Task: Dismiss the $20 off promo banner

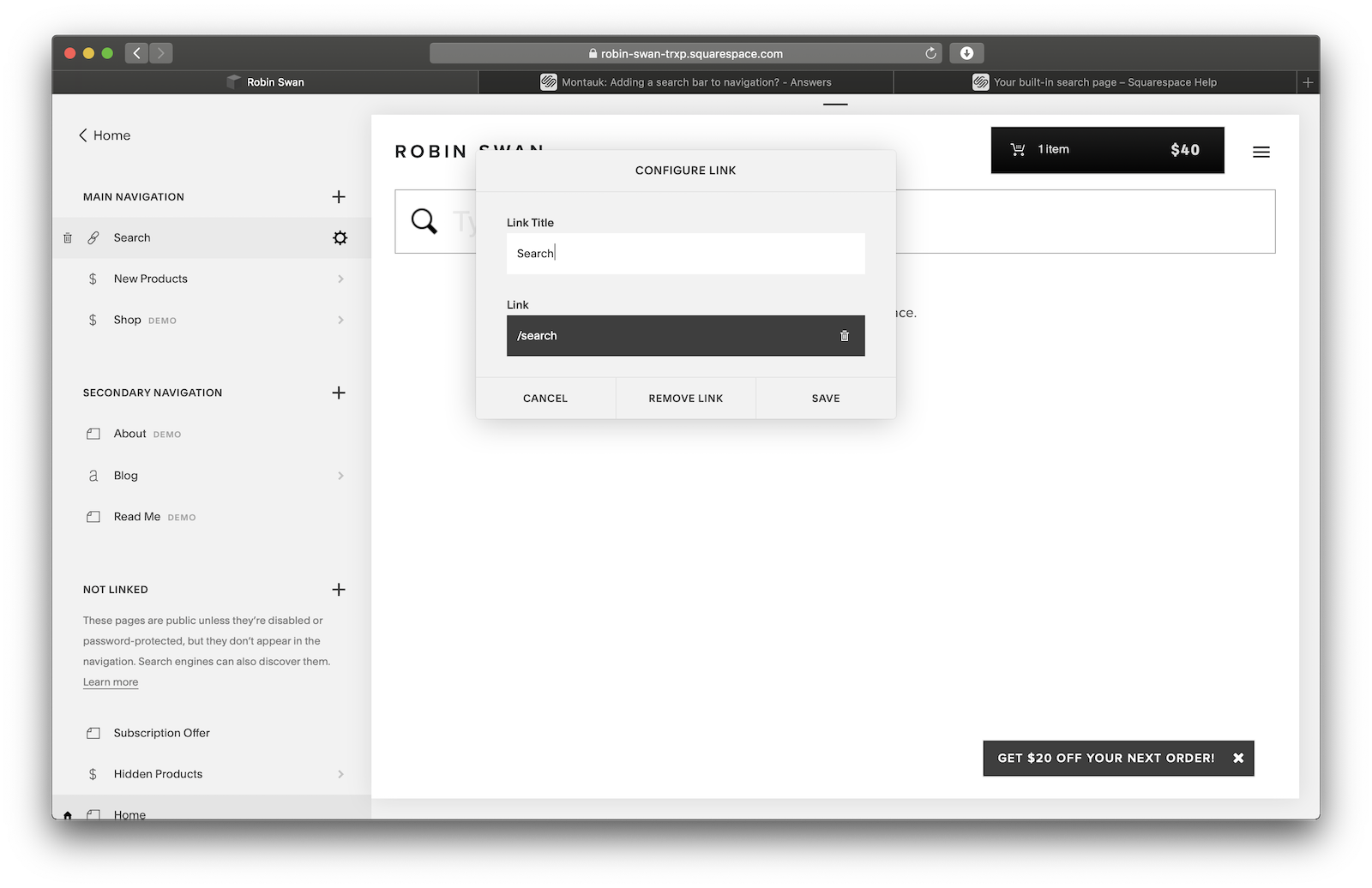Action: point(1237,758)
